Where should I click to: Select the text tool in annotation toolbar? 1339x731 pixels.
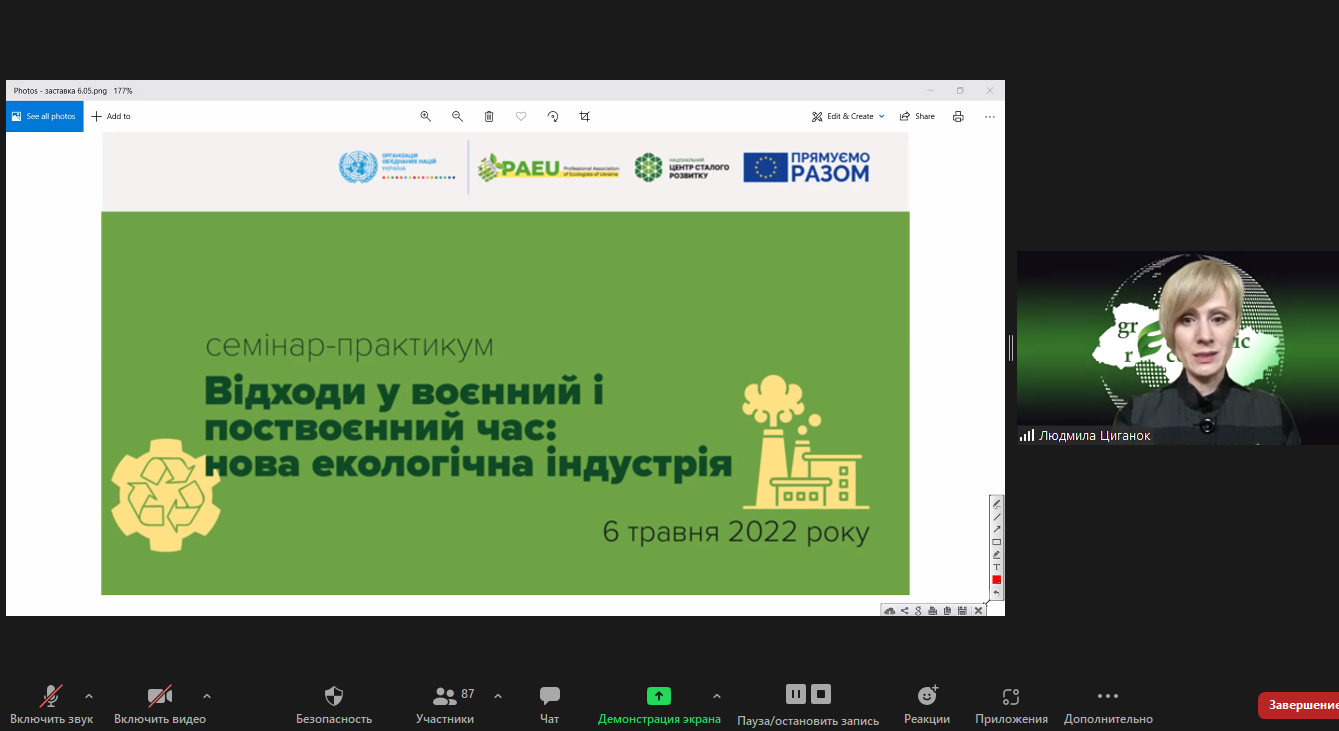click(x=996, y=567)
